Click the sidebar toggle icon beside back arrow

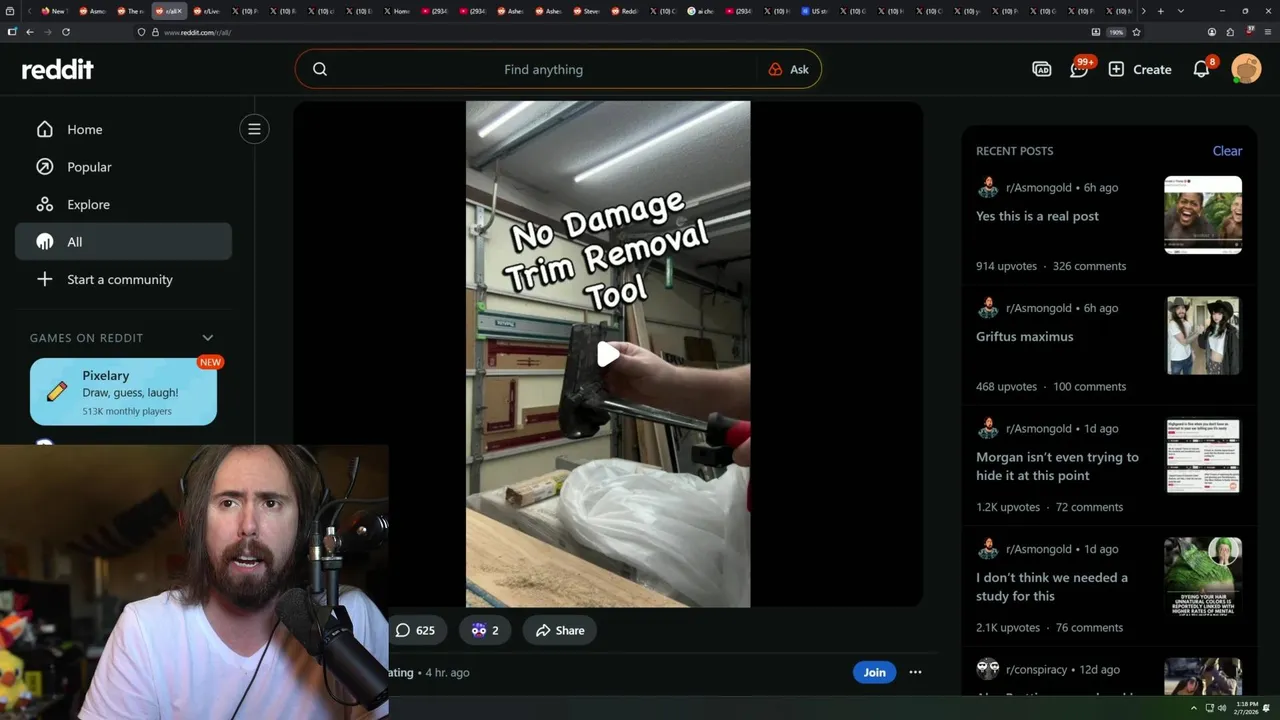[x=12, y=32]
